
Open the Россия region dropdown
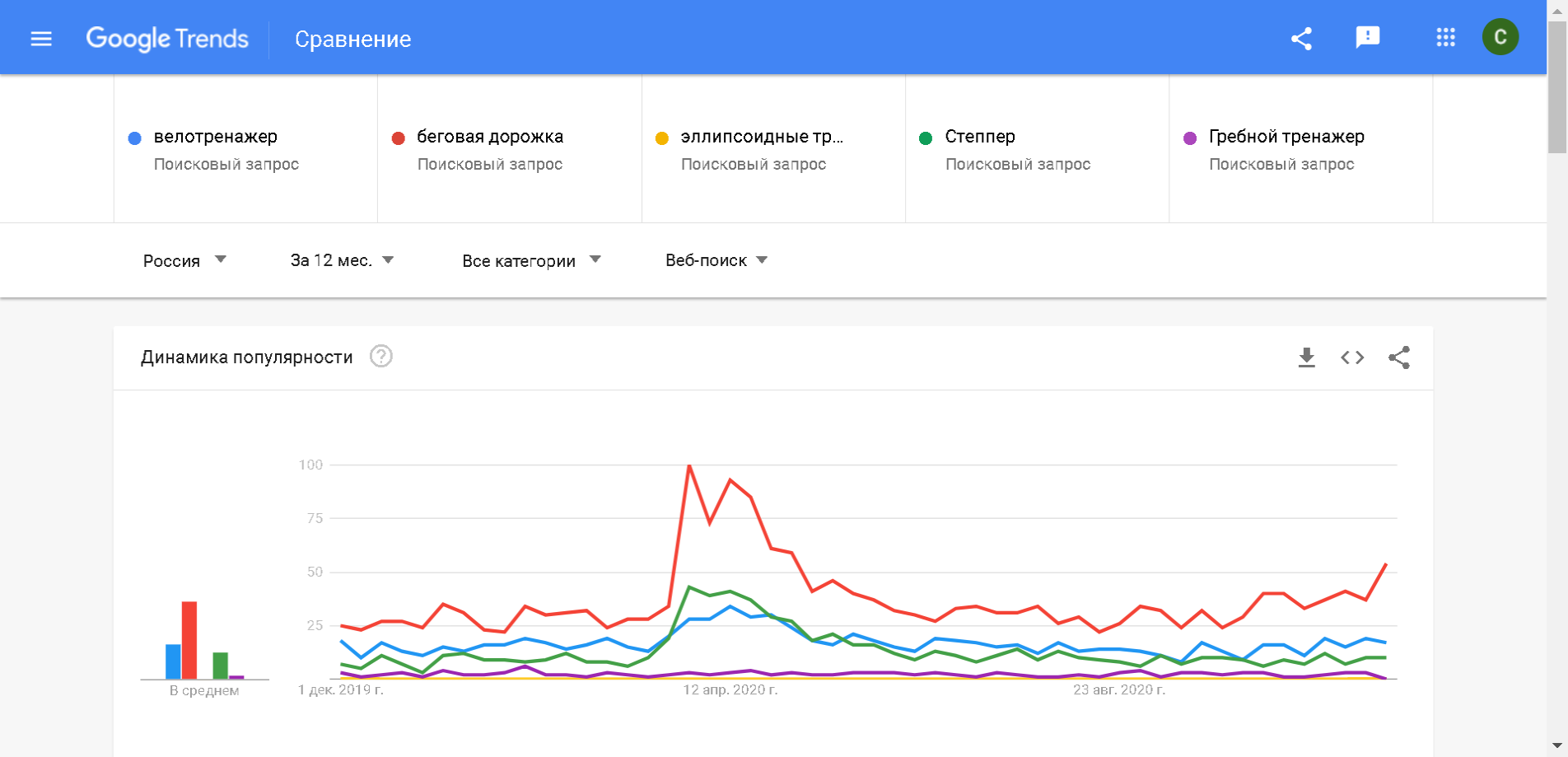click(x=184, y=260)
